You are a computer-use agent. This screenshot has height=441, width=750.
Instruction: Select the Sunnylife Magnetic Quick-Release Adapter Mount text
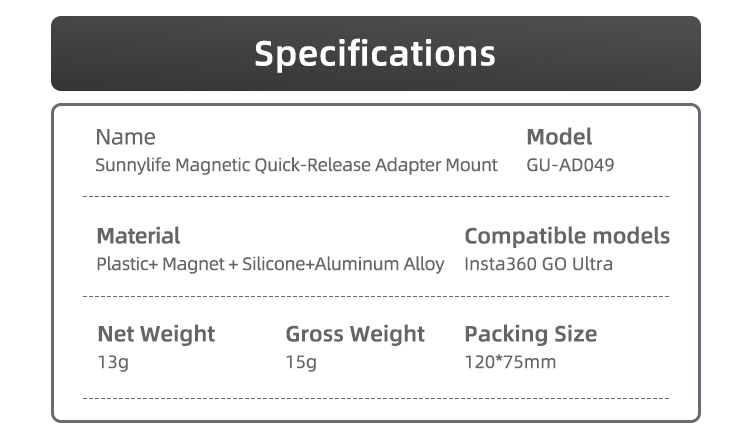click(296, 165)
